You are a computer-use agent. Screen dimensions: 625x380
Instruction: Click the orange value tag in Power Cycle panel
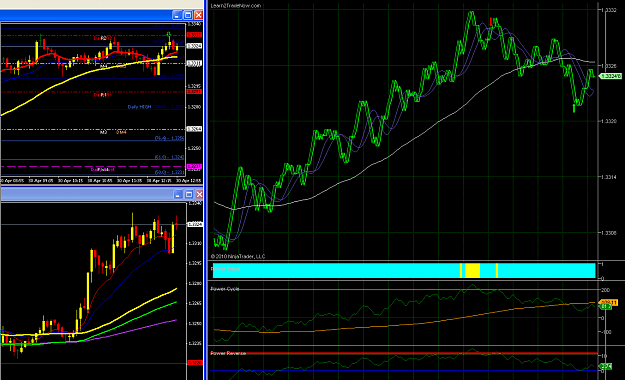tap(609, 303)
